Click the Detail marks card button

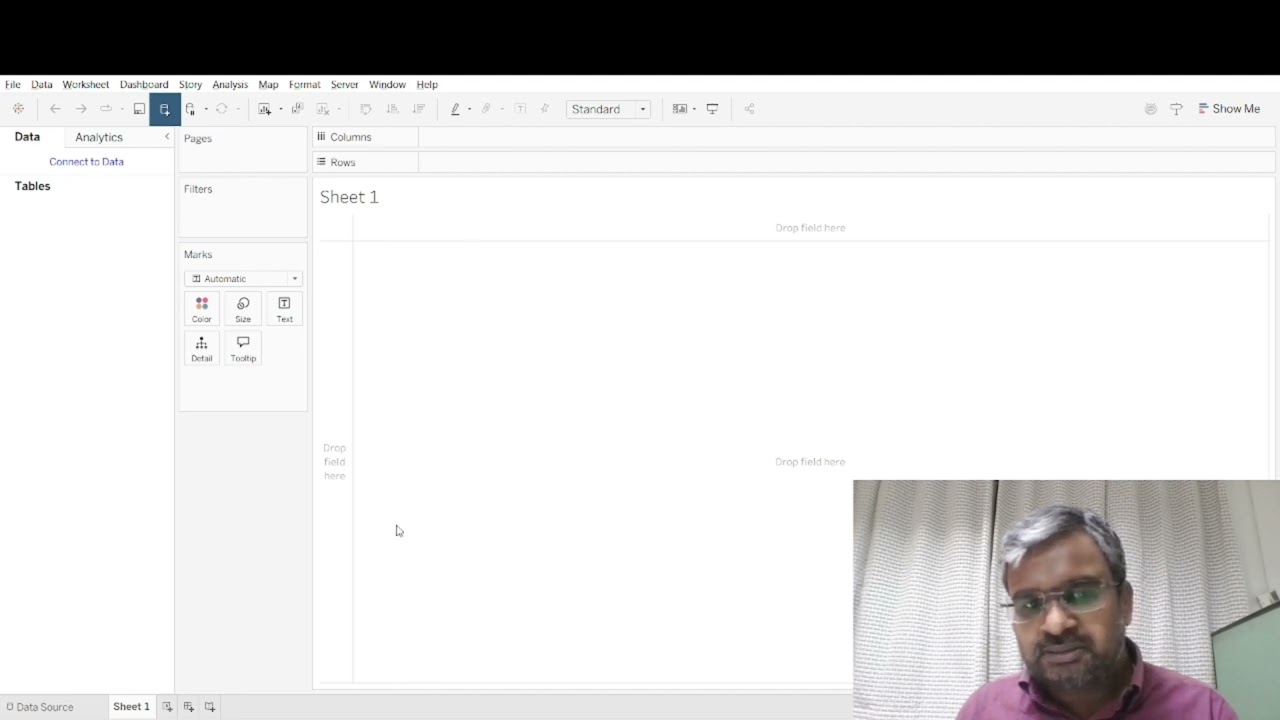click(202, 348)
